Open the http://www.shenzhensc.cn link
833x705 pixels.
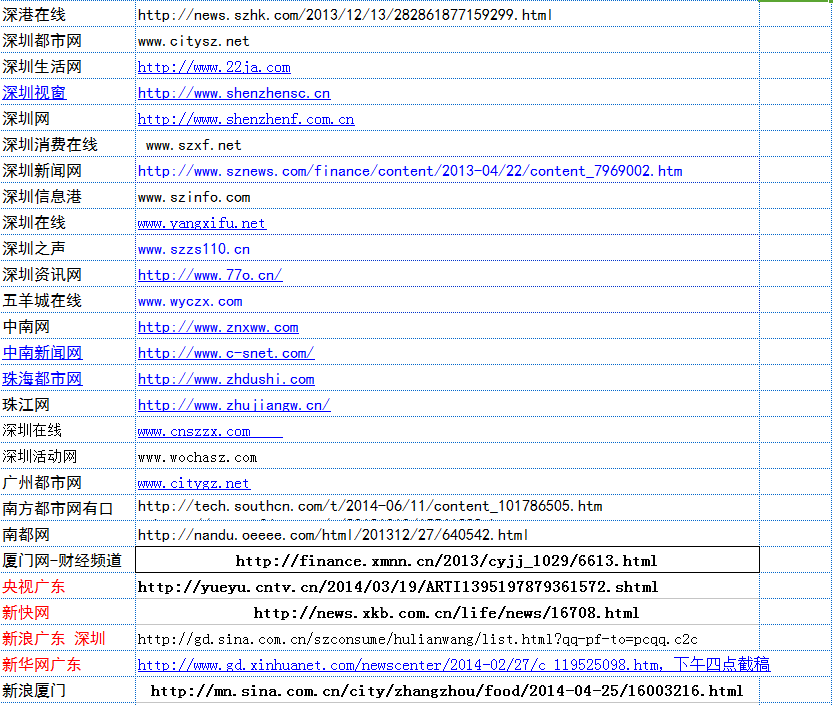tap(234, 94)
